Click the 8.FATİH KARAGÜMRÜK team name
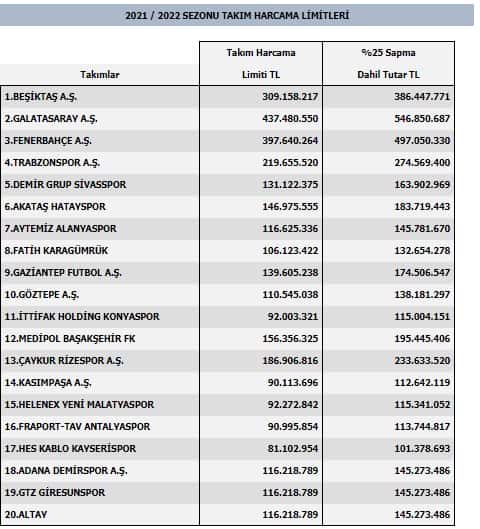Screen dimensions: 480x529 tap(56, 251)
